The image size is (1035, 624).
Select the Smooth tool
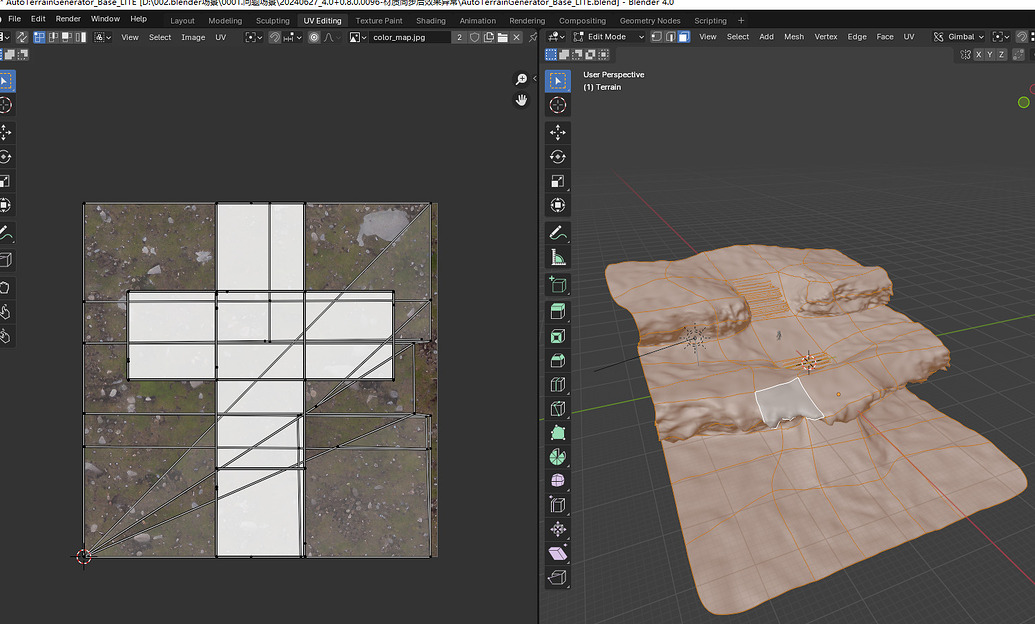(x=558, y=481)
